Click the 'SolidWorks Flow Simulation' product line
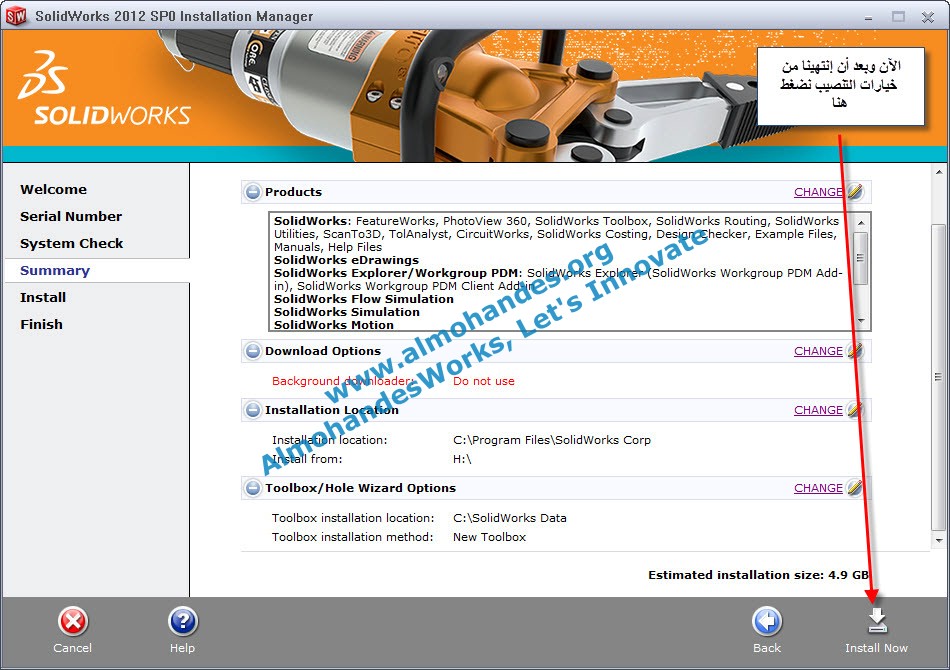The height and width of the screenshot is (670, 950). tap(364, 299)
